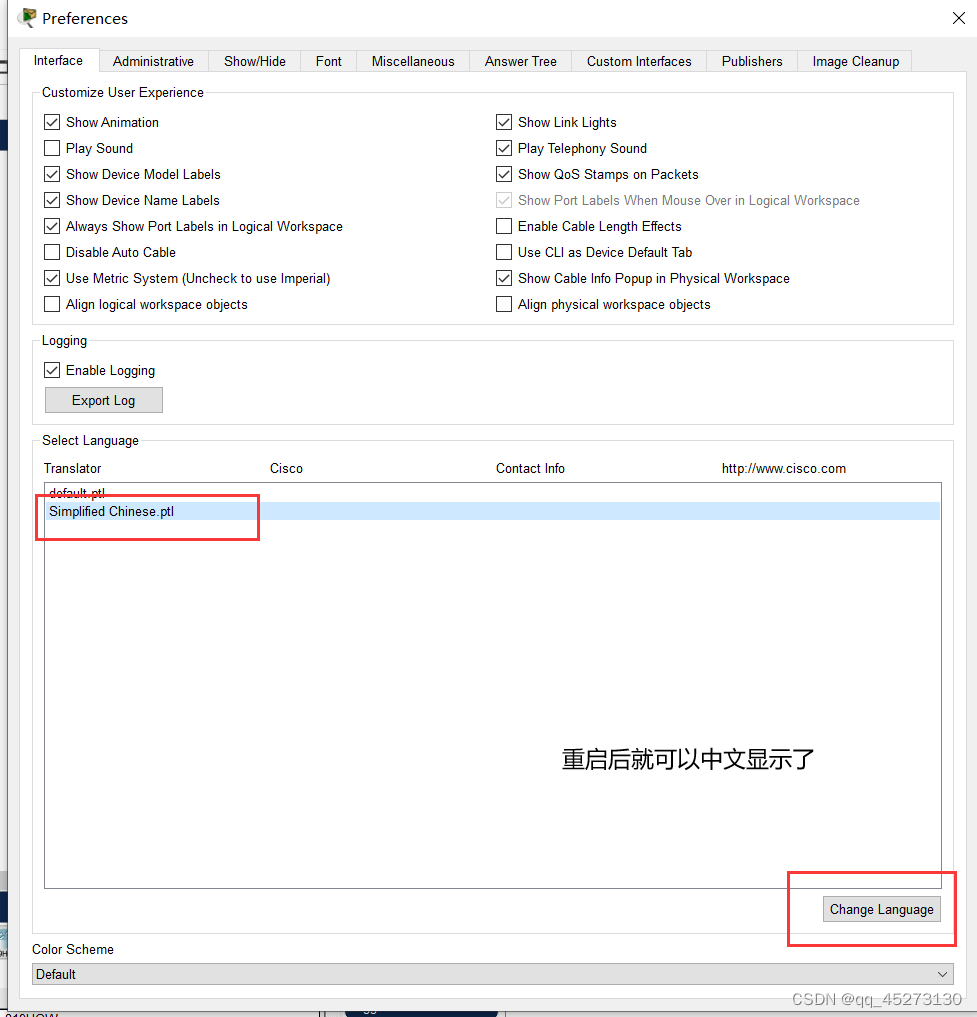Open the Administrative tab

pos(153,61)
